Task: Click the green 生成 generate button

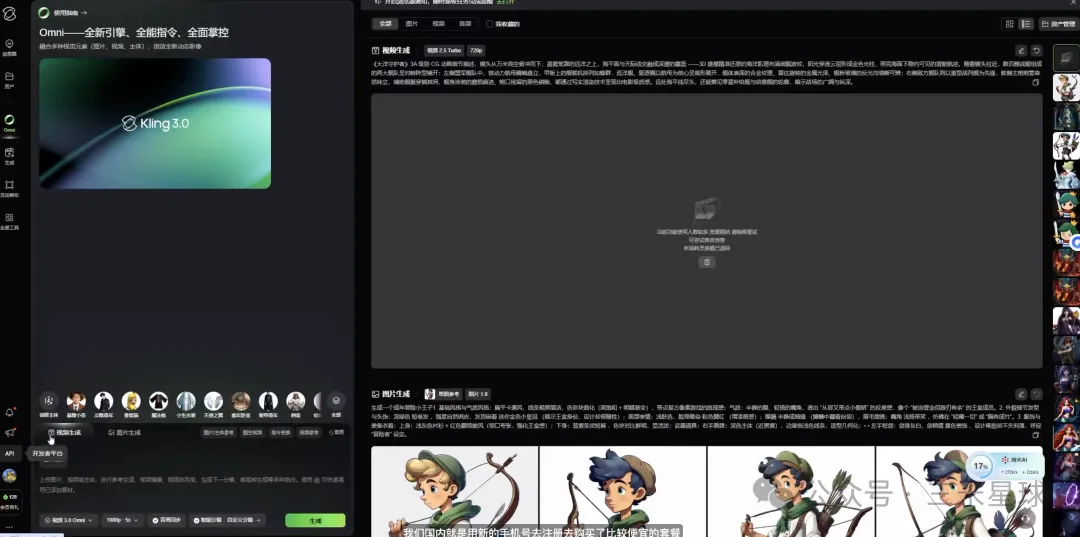Action: click(x=315, y=520)
